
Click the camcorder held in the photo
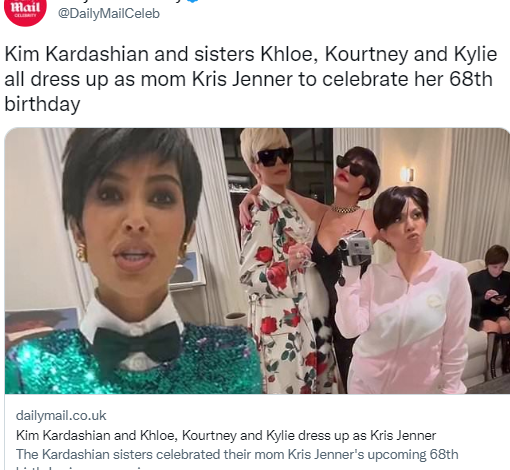[x=355, y=247]
